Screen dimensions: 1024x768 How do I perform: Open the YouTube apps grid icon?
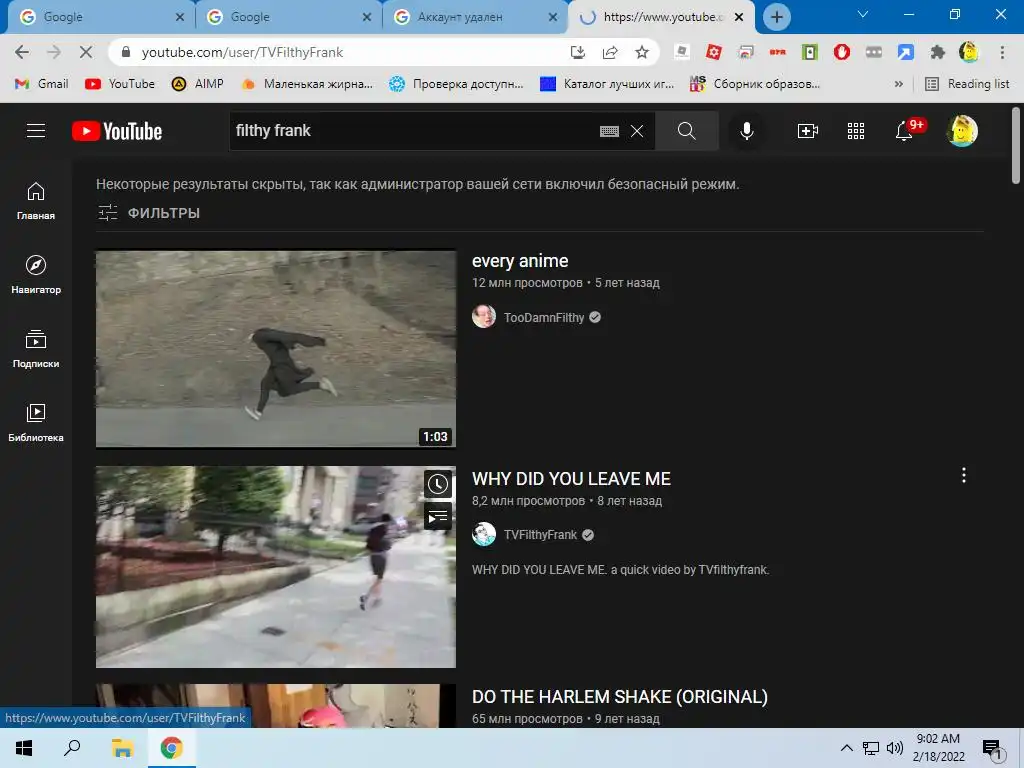(x=856, y=131)
